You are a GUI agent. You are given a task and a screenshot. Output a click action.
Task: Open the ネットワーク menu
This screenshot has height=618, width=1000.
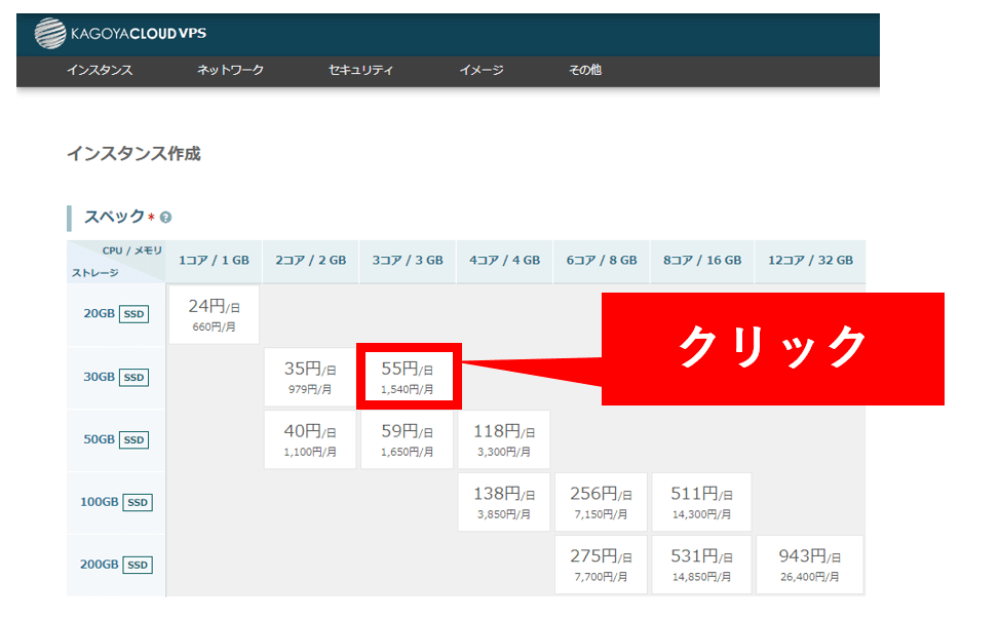230,70
